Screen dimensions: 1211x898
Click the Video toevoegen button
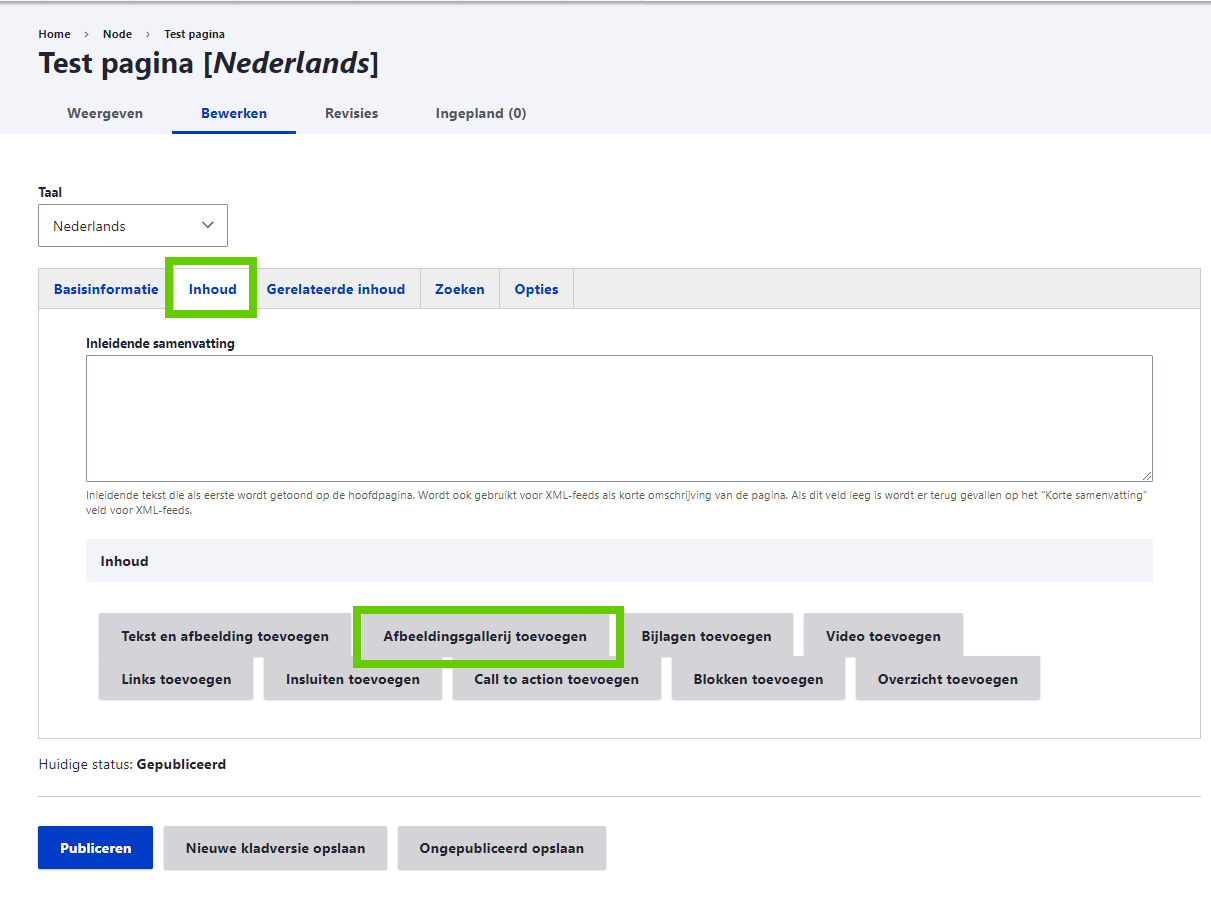(883, 636)
